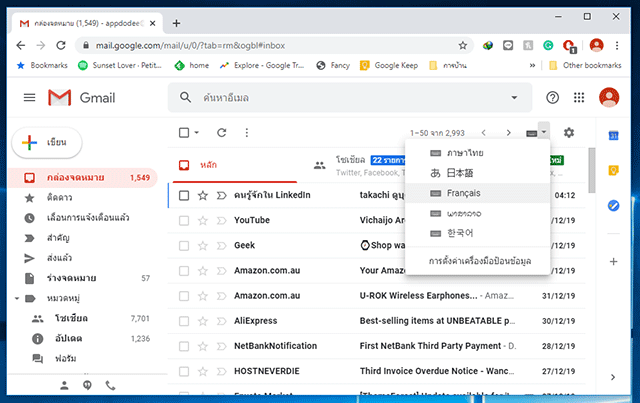
Task: Open the Help question mark icon
Action: coord(552,98)
